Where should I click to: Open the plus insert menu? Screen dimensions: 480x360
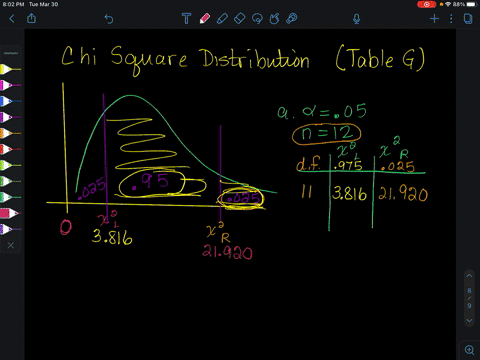tap(434, 19)
